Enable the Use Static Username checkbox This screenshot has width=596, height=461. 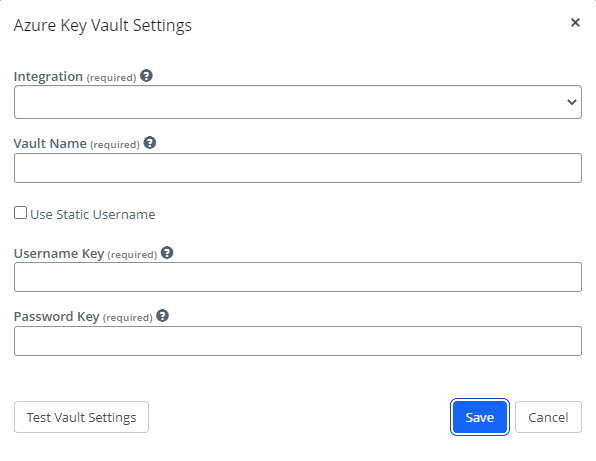(x=21, y=213)
